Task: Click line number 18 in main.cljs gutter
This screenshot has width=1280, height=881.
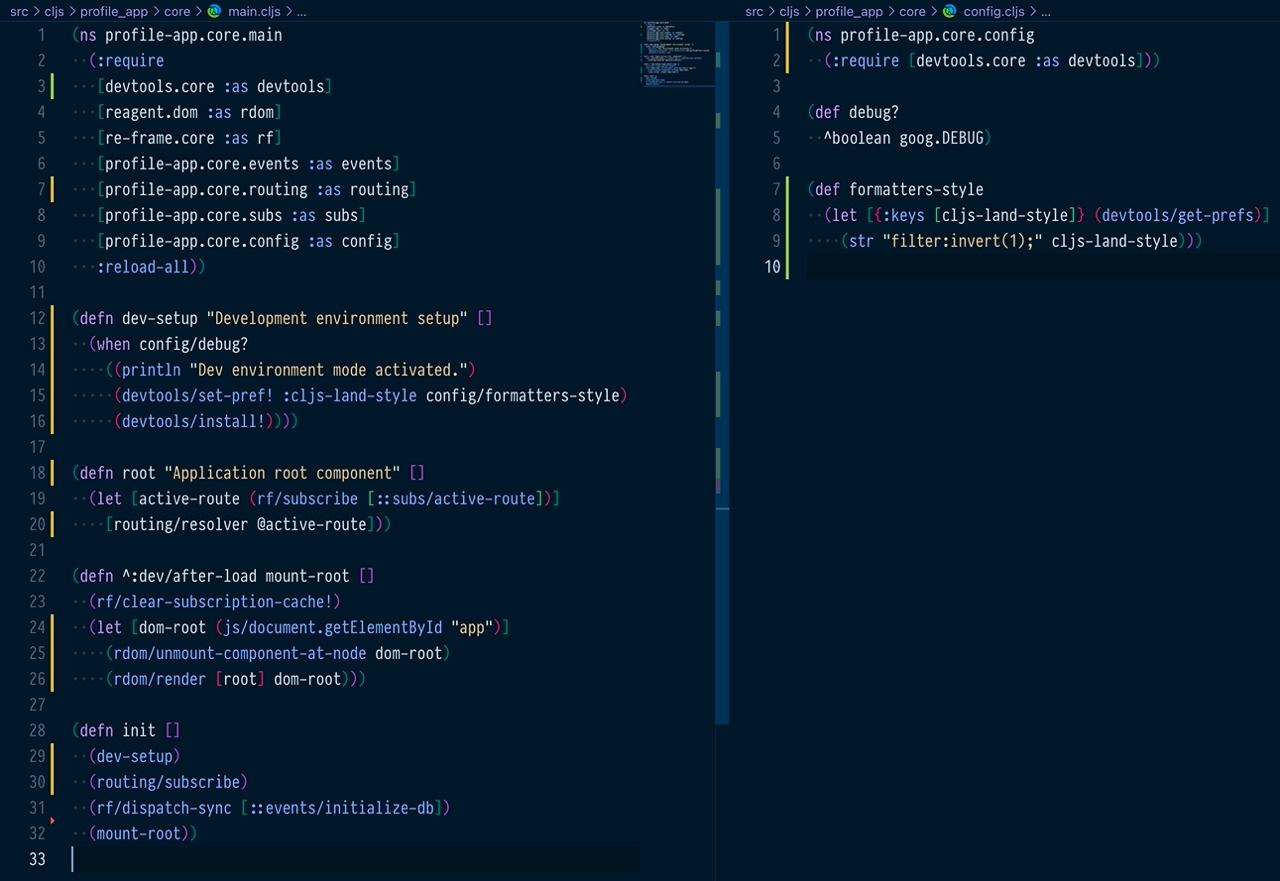Action: [x=37, y=473]
